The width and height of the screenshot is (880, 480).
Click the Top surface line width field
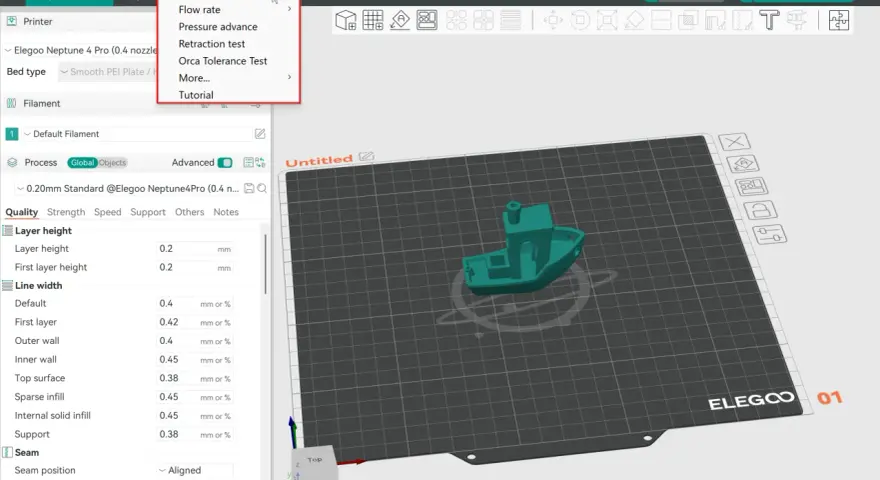[x=195, y=378]
